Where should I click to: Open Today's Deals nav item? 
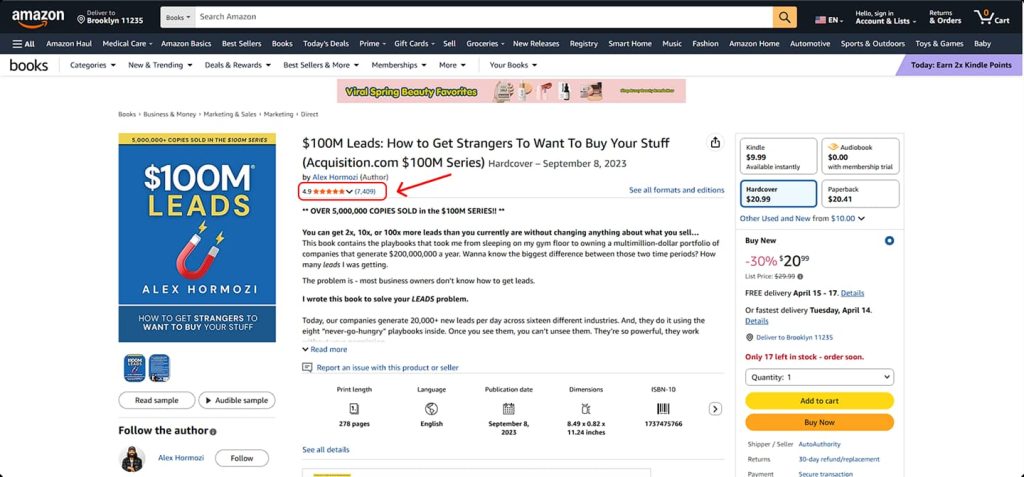(x=326, y=44)
